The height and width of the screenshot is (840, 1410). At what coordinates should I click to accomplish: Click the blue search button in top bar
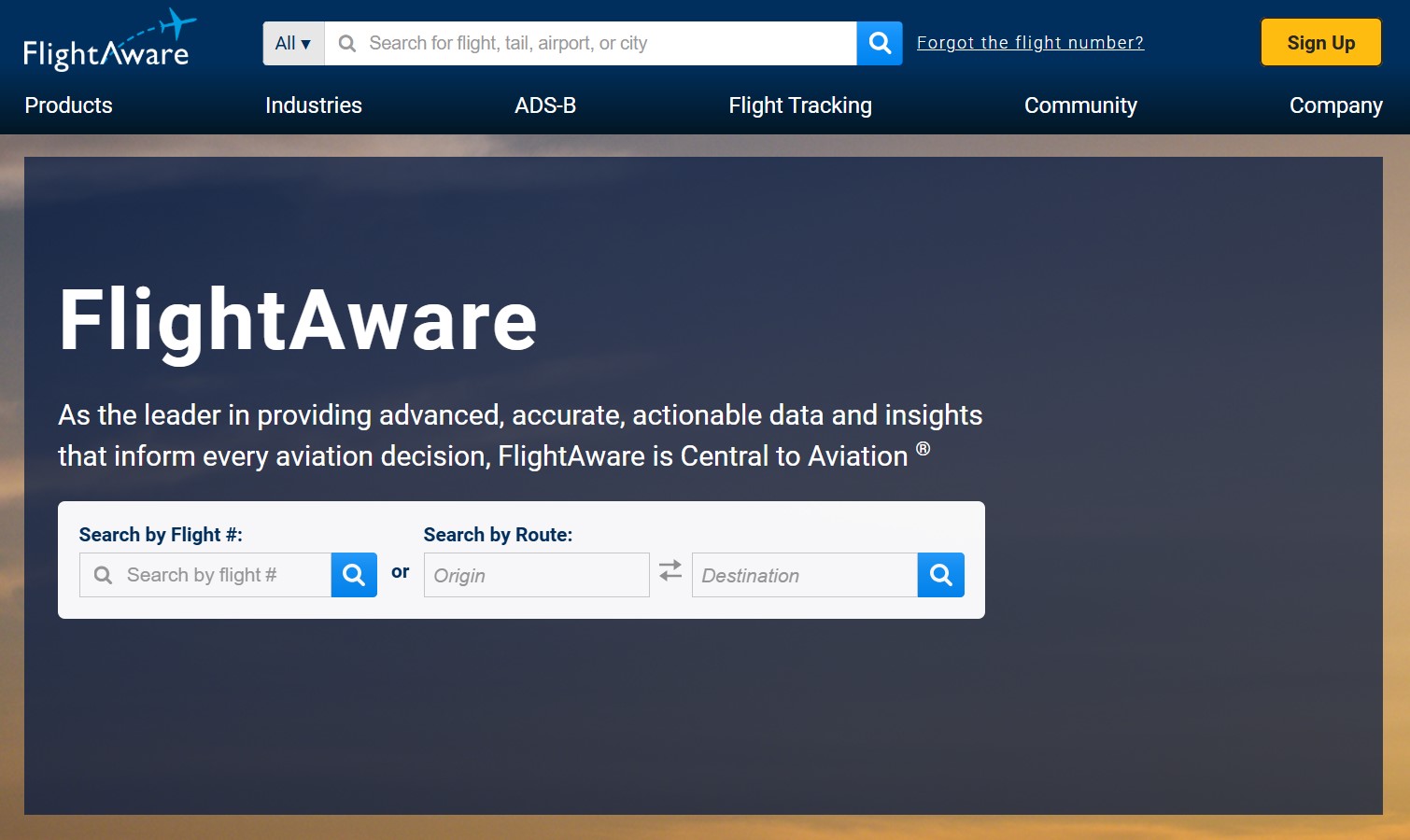(x=880, y=43)
